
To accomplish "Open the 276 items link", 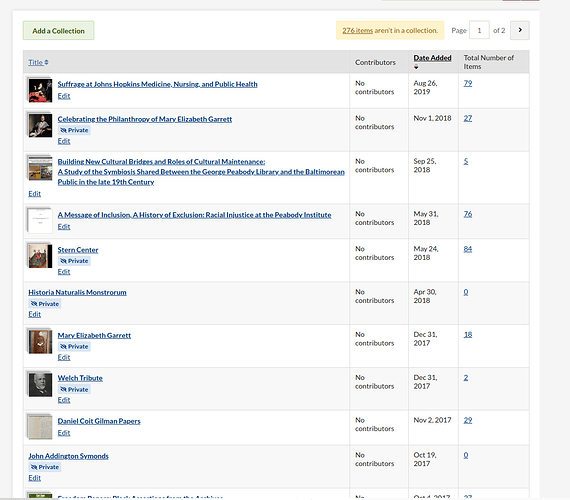I will [357, 31].
